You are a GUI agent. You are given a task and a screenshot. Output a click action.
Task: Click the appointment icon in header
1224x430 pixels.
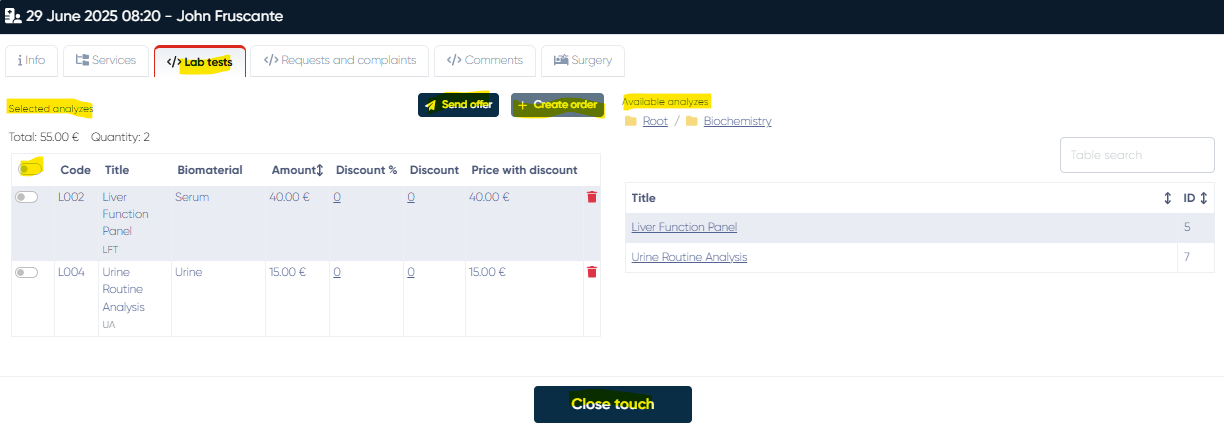pyautogui.click(x=13, y=16)
